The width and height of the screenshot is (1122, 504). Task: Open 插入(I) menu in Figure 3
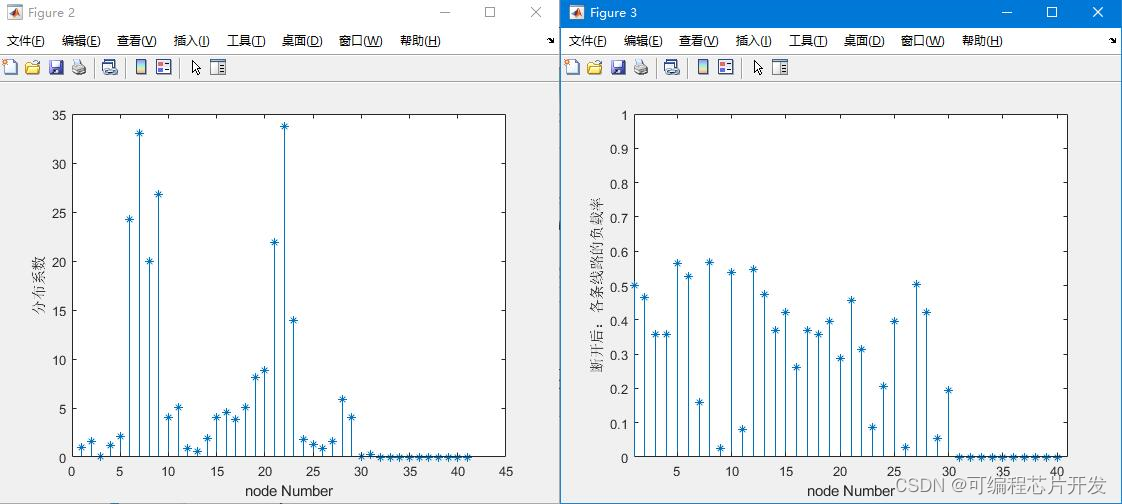753,41
